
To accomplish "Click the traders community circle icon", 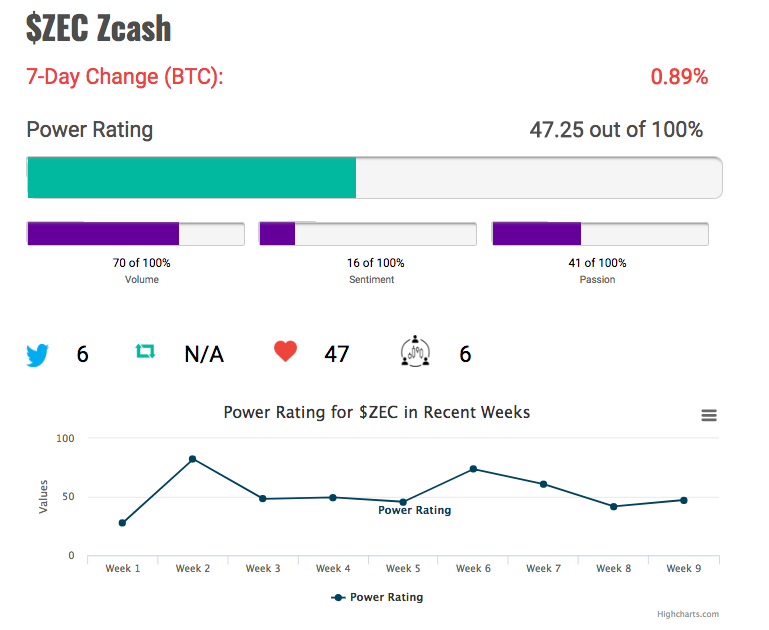I will coord(415,352).
